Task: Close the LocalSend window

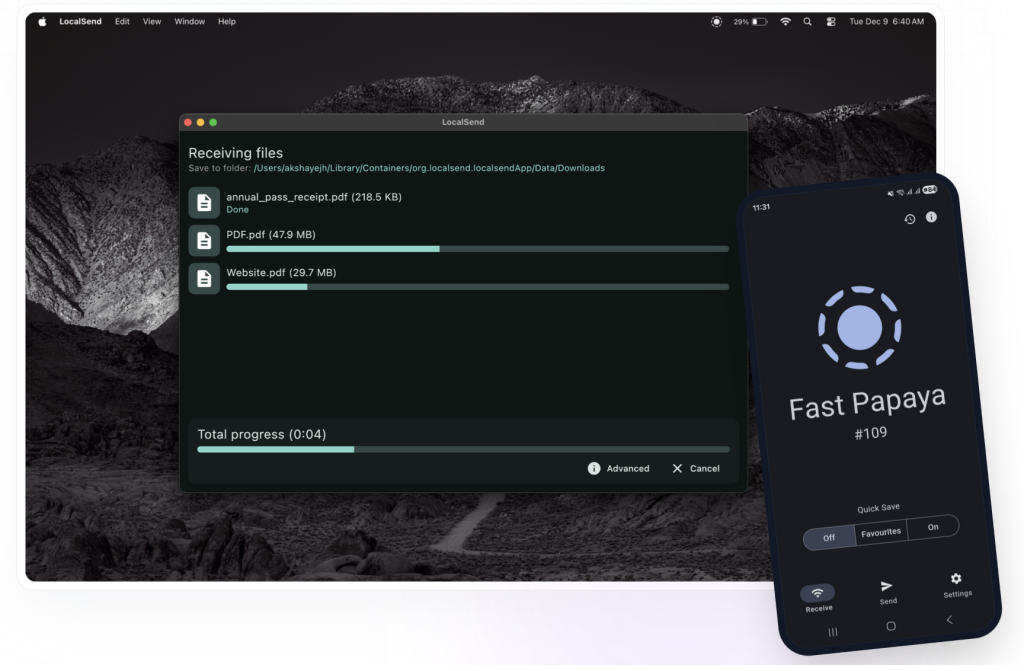Action: pyautogui.click(x=188, y=122)
